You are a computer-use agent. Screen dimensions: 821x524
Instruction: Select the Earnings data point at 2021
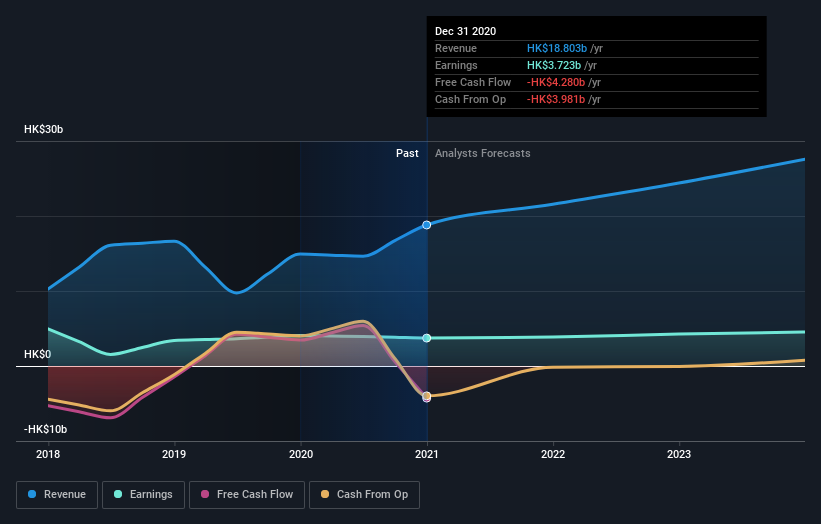point(427,338)
